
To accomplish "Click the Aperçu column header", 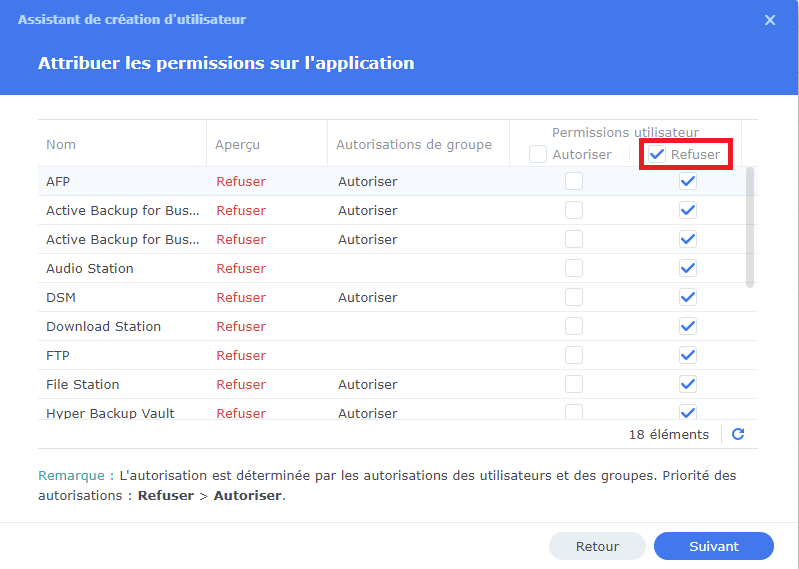I will coord(237,144).
